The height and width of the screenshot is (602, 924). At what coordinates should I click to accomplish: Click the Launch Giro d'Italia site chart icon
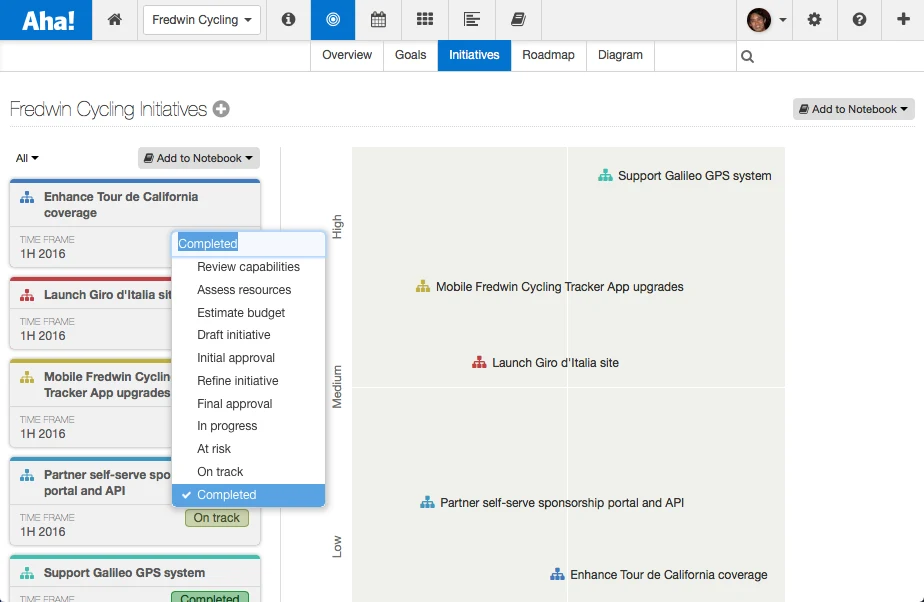479,363
